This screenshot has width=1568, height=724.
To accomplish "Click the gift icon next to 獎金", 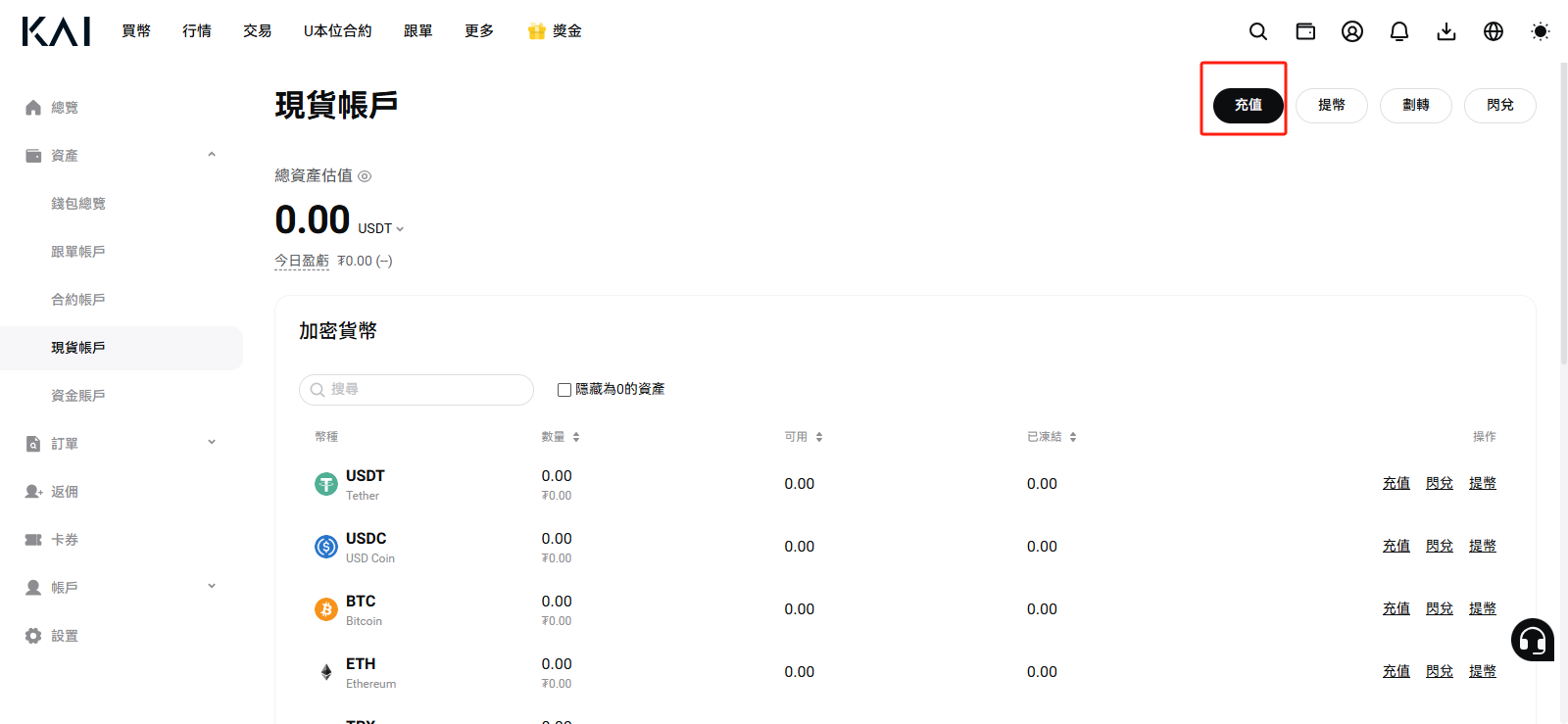I will (536, 31).
